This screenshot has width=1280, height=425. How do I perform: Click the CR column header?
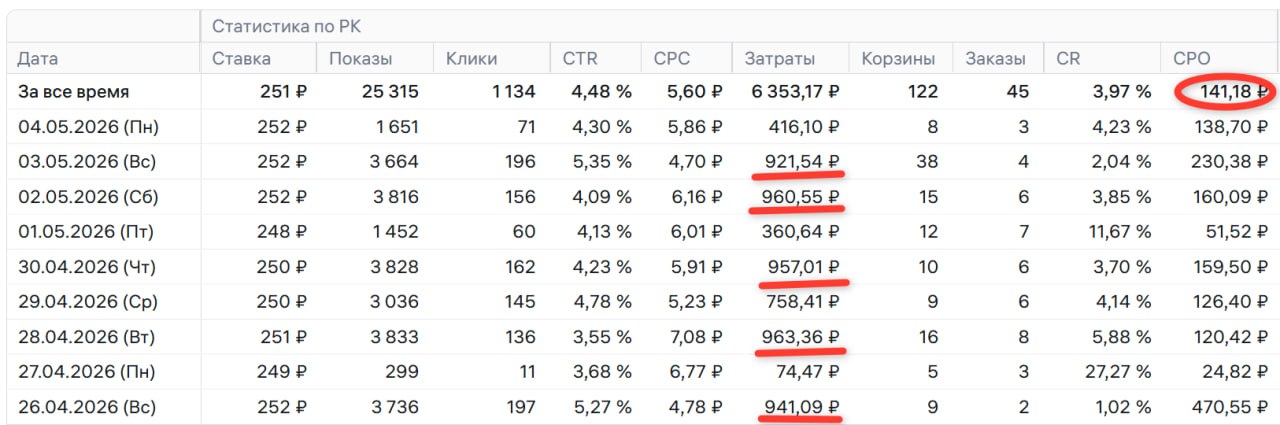click(x=1067, y=59)
